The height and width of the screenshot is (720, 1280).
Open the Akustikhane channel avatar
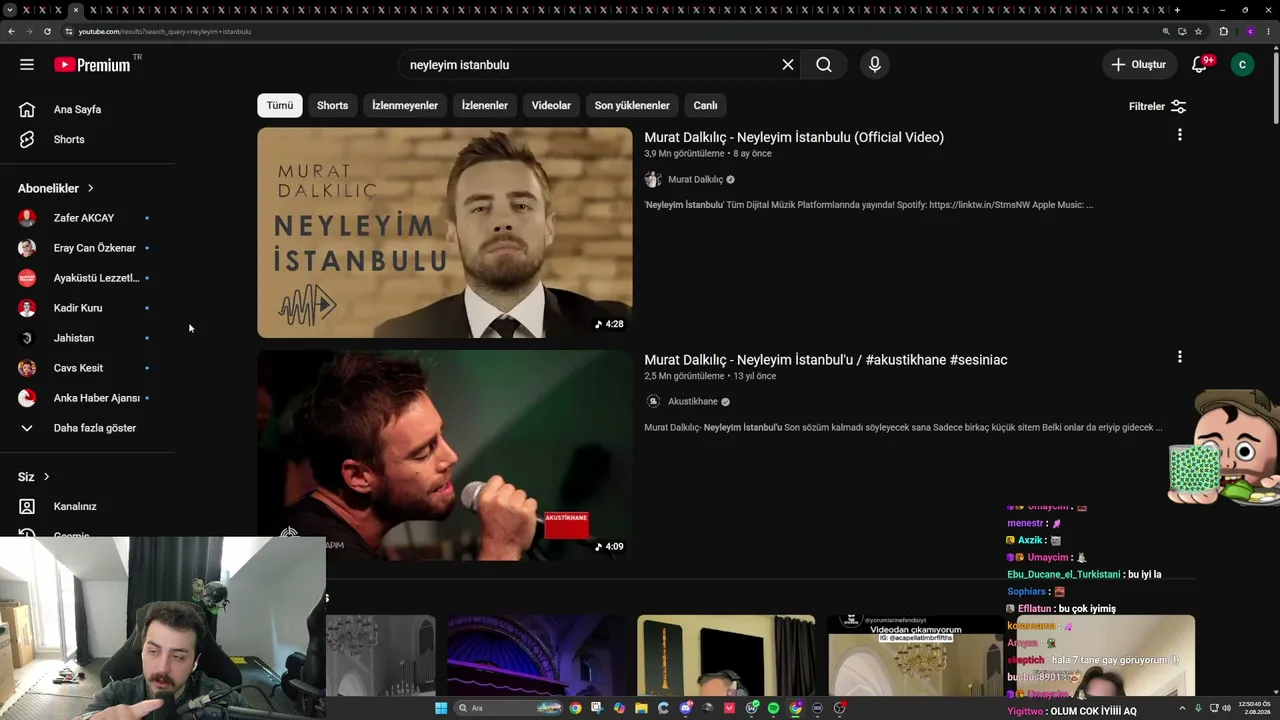click(x=653, y=402)
